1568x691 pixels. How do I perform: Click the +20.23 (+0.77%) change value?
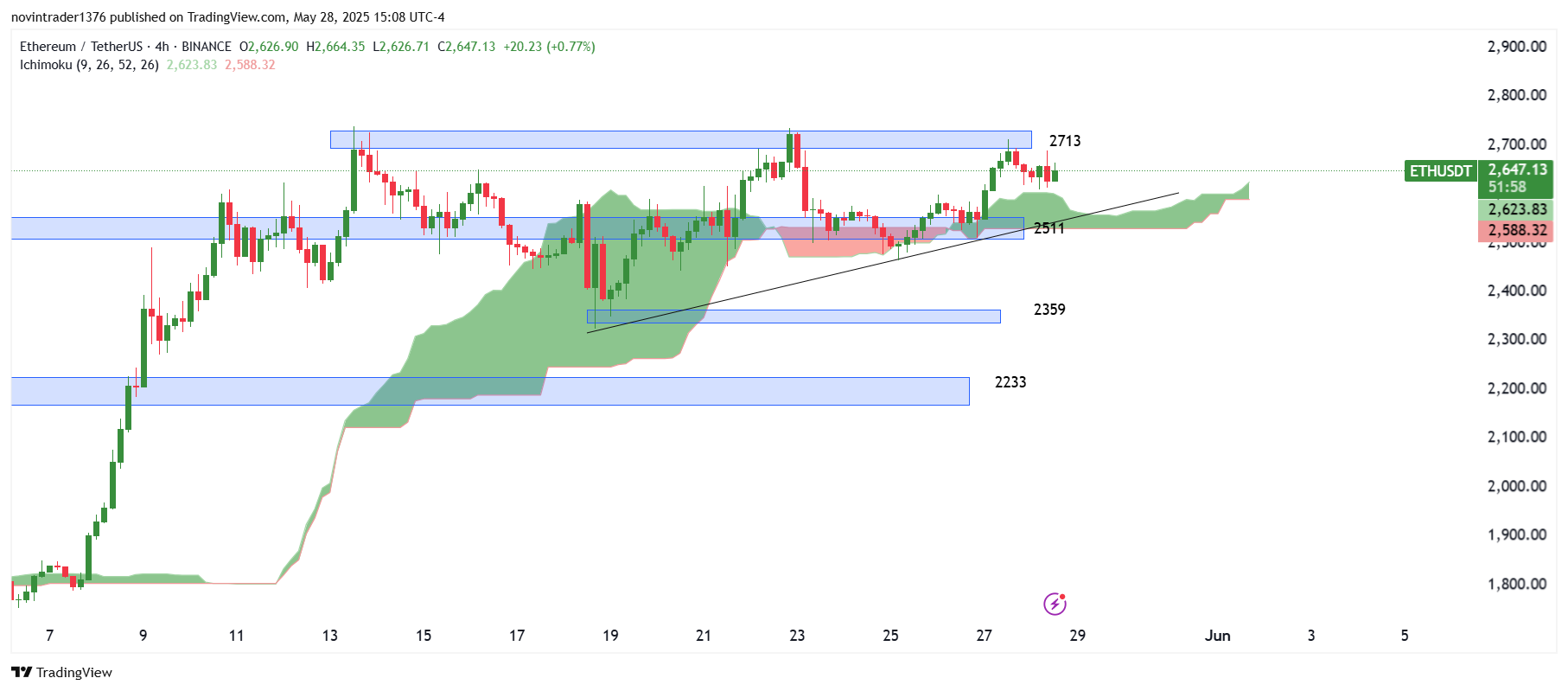pos(549,47)
